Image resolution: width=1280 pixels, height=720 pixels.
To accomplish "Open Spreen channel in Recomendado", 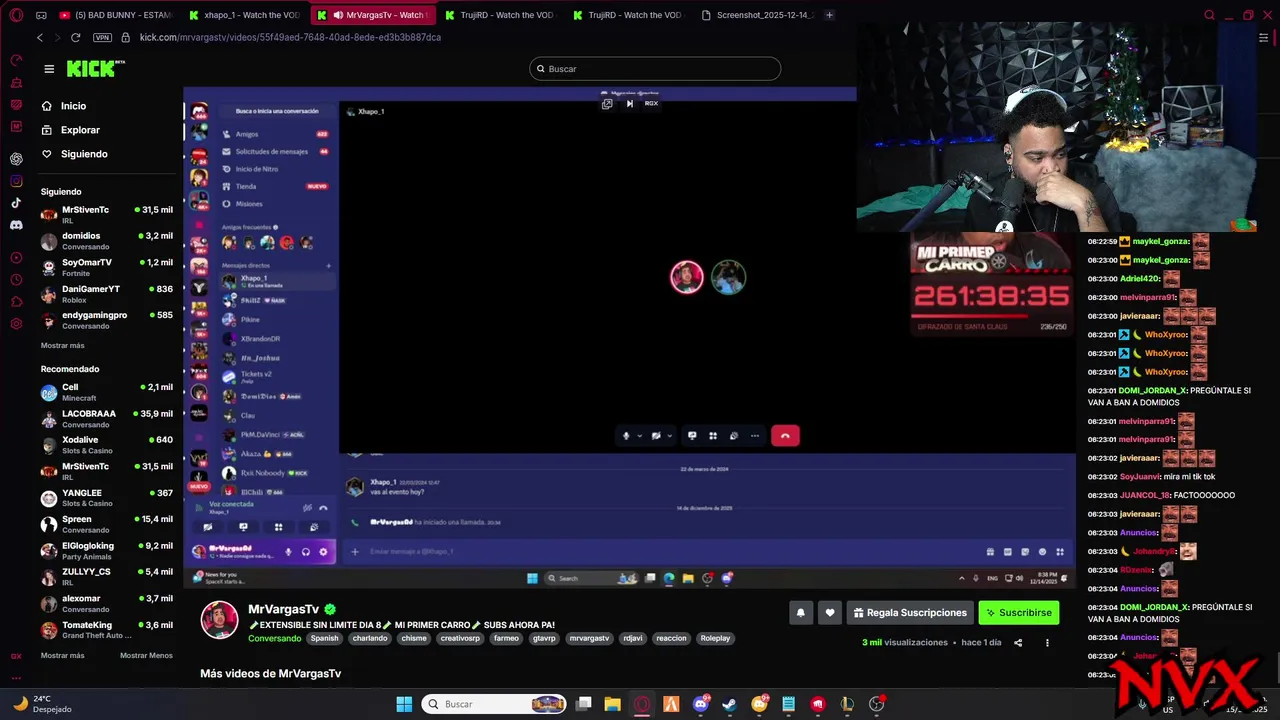I will 106,524.
